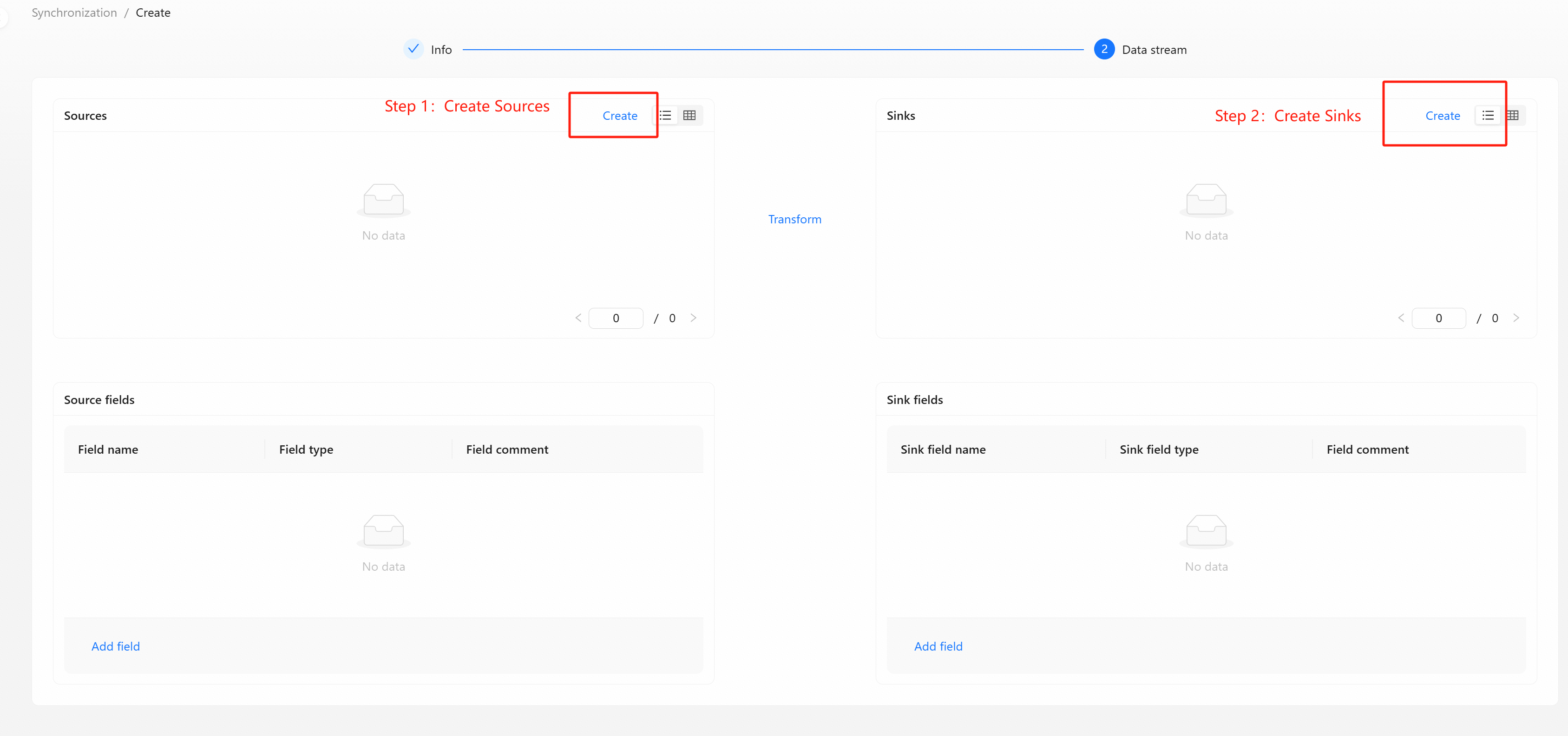Add field to Sink fields table
This screenshot has width=1568, height=736.
pyautogui.click(x=938, y=646)
